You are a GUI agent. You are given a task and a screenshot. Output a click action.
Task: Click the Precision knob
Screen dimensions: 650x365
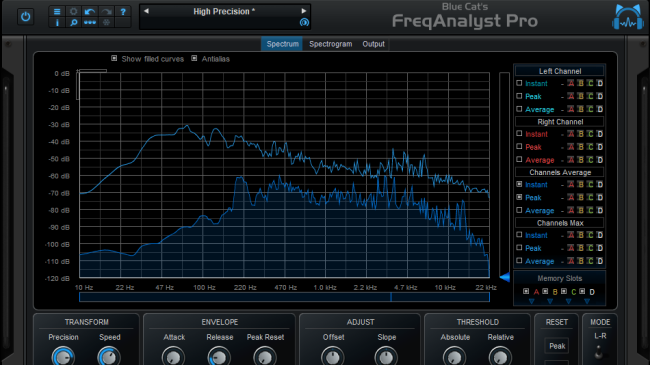click(x=63, y=357)
